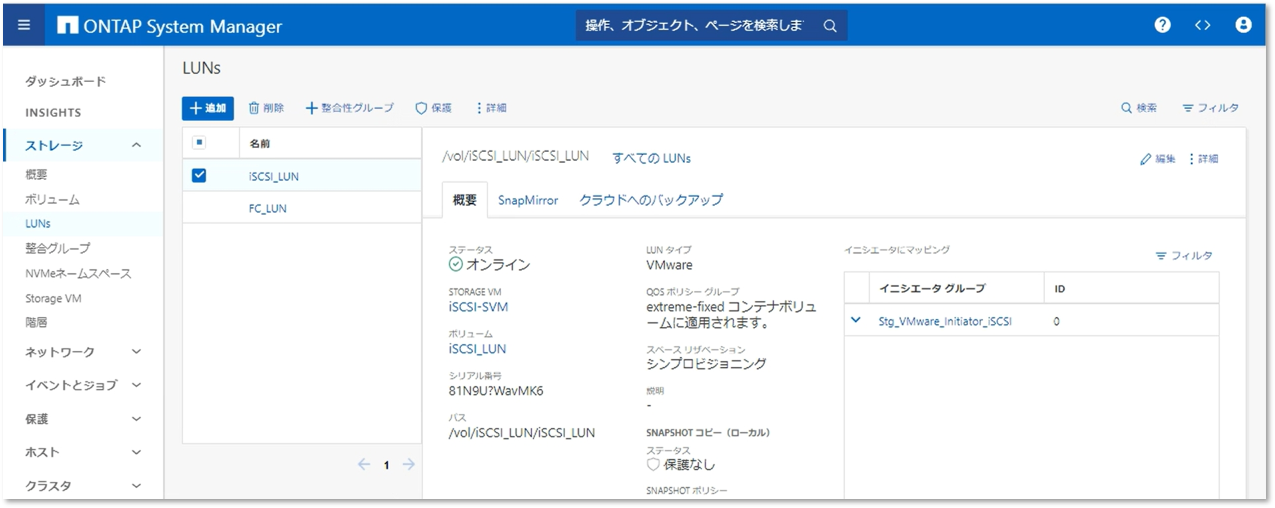
Task: Click the NetApp logo in the header
Action: coord(68,26)
